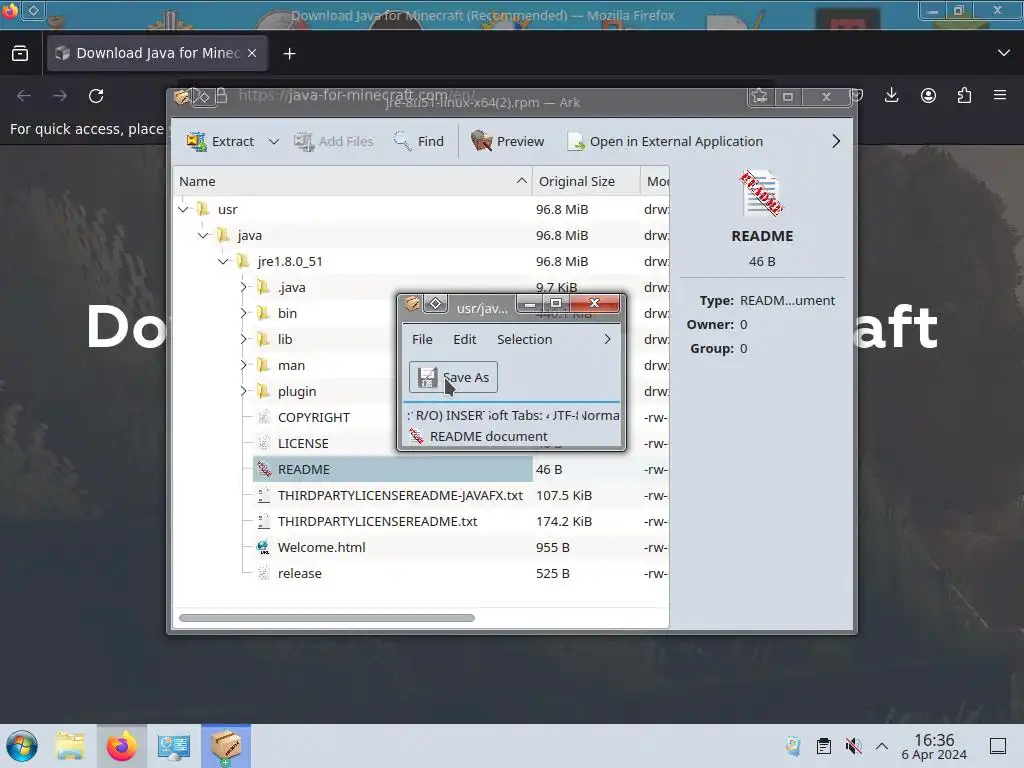Select the man folder icon
The height and width of the screenshot is (768, 1024).
point(263,365)
